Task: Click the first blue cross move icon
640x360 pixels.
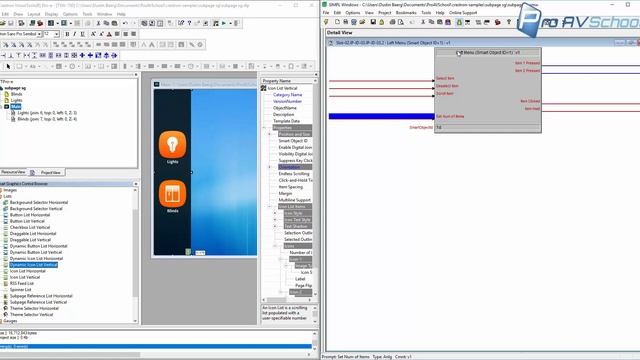Action: [82, 55]
